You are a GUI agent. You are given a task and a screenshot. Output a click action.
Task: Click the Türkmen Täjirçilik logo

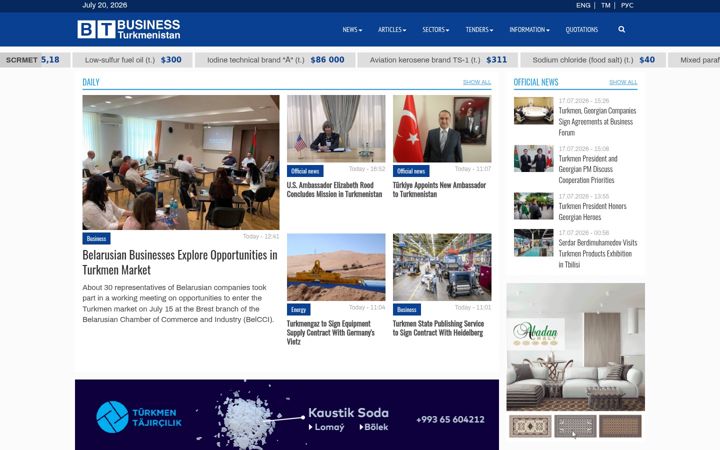[139, 417]
